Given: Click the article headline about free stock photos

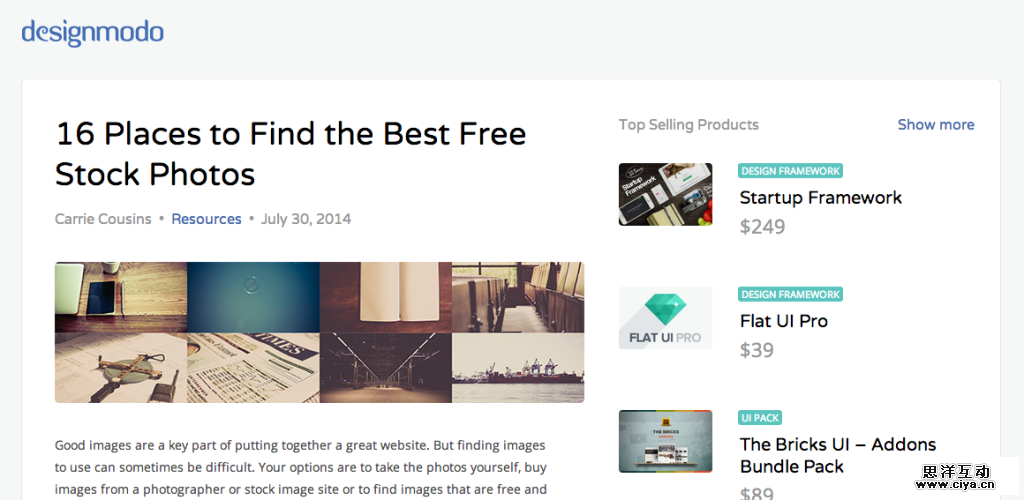Looking at the screenshot, I should coord(290,153).
